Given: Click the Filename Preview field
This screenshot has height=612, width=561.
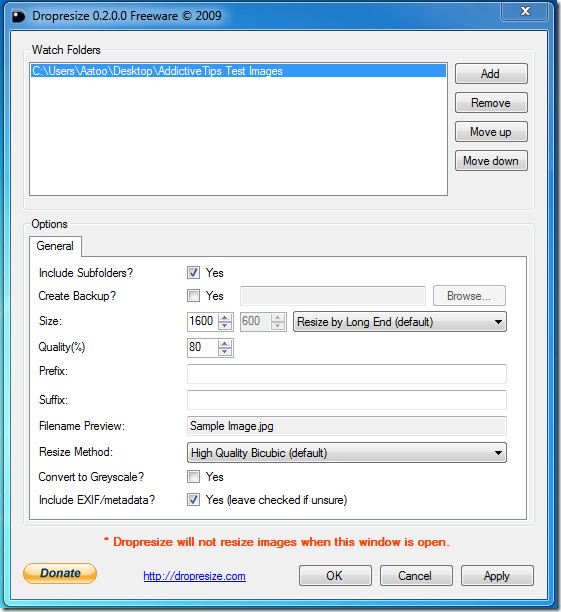Looking at the screenshot, I should [x=347, y=426].
